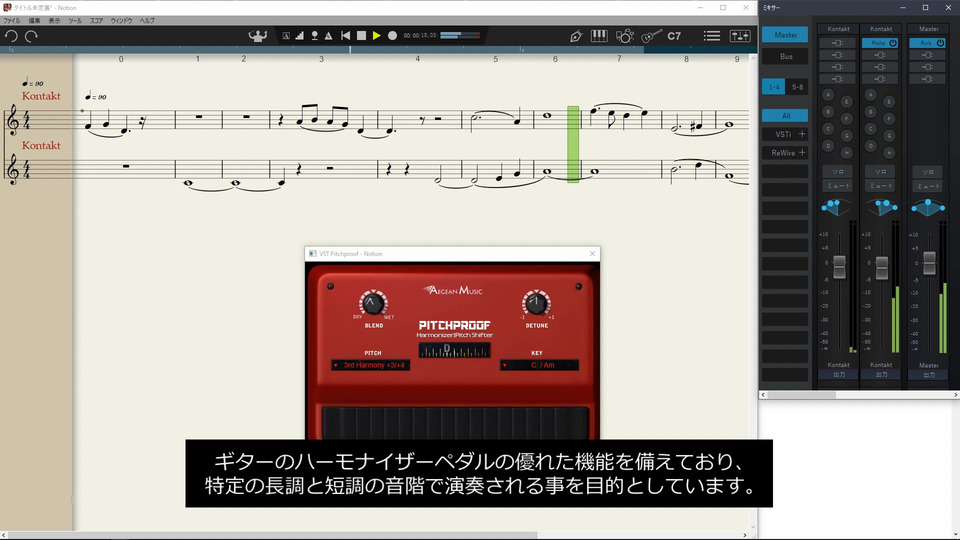Open the score setup list icon
This screenshot has height=540, width=960.
point(711,36)
